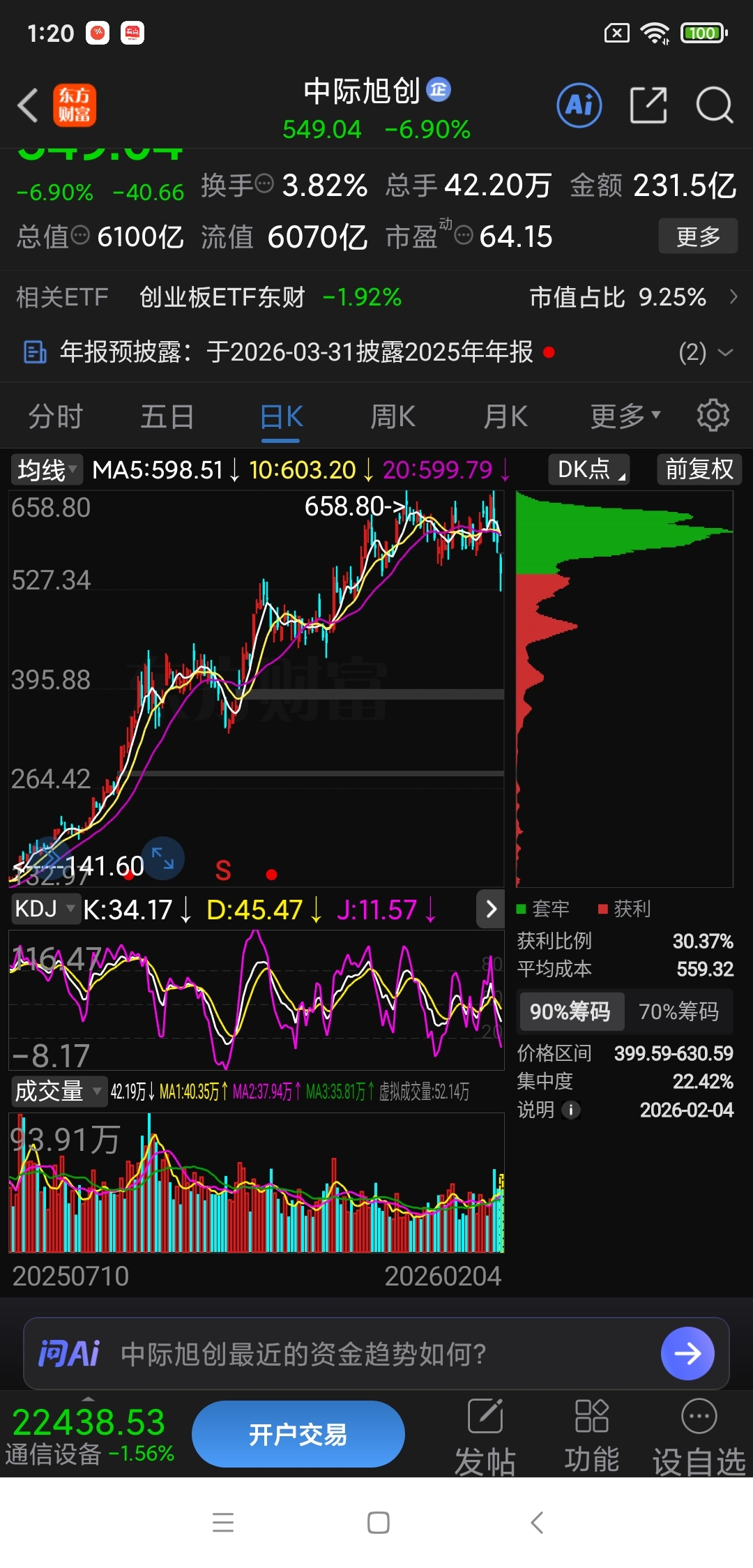The image size is (753, 1568).
Task: Tap the 集中度 22.42% value
Action: tap(703, 1082)
